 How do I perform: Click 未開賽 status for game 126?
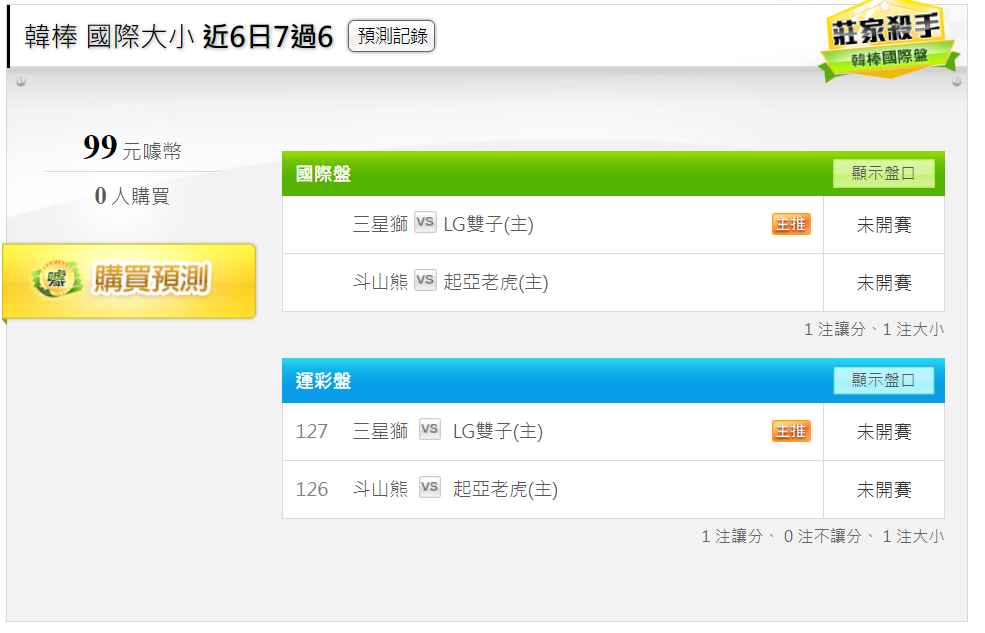[884, 490]
